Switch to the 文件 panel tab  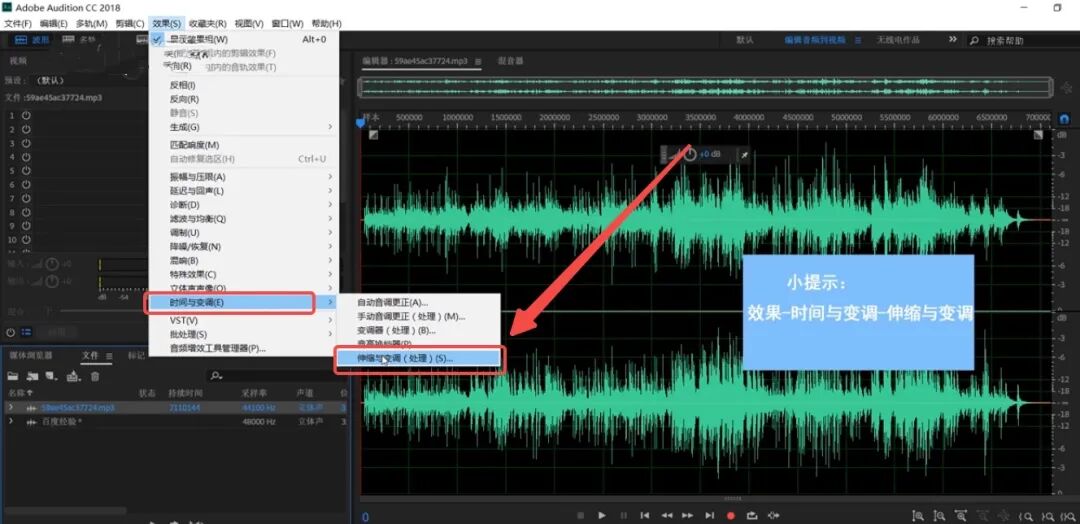pyautogui.click(x=90, y=355)
